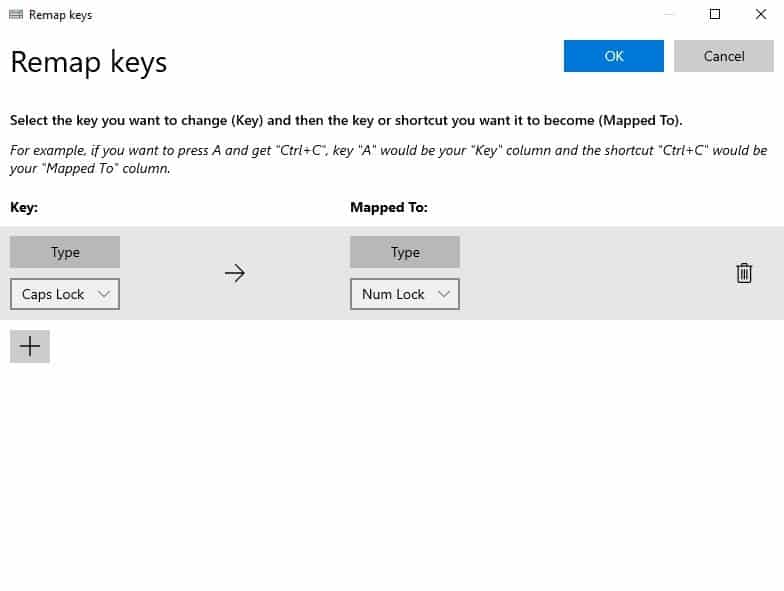Image resolution: width=784 pixels, height=591 pixels.
Task: Maximize the Remap keys window
Action: [x=715, y=14]
